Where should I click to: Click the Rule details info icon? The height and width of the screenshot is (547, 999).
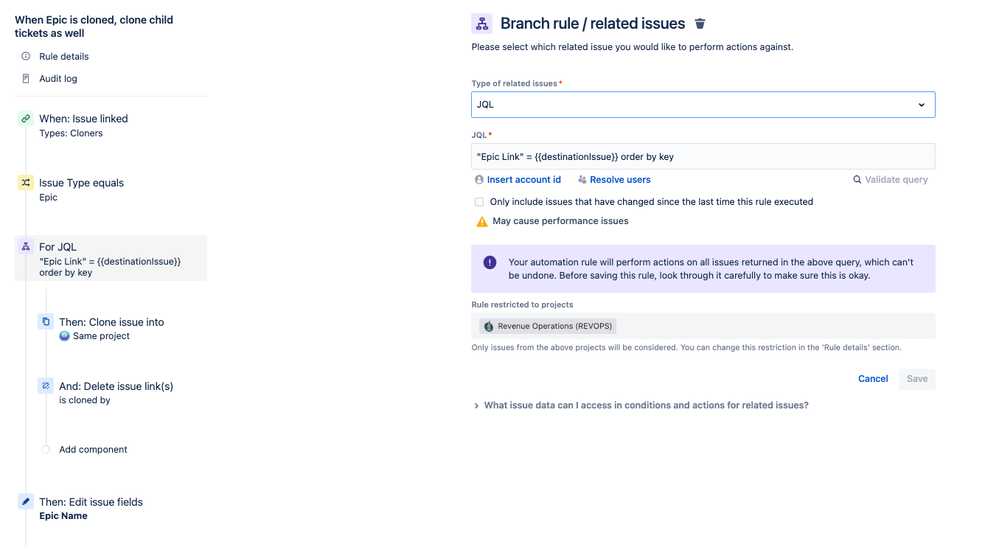click(x=25, y=56)
